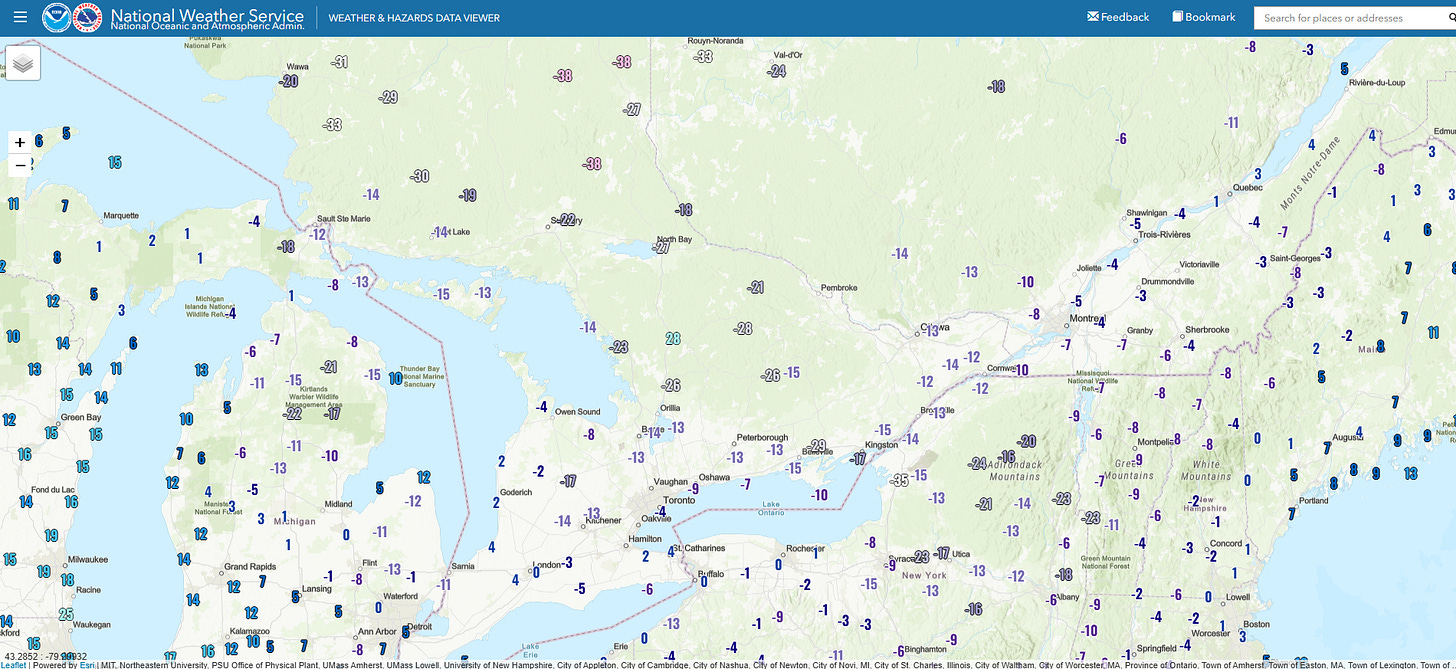
Task: Click the Shawinigan city label
Action: [x=1146, y=213]
